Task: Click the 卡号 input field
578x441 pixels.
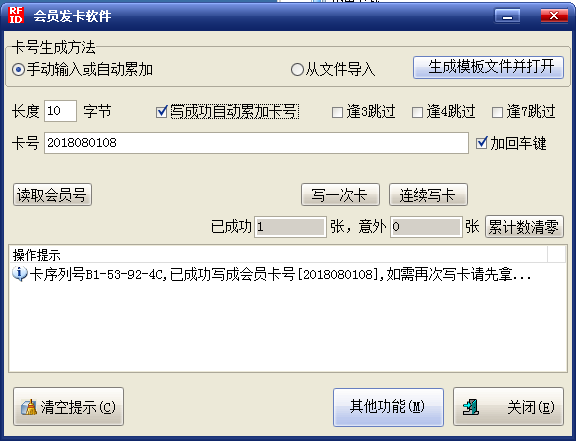Action: click(256, 143)
